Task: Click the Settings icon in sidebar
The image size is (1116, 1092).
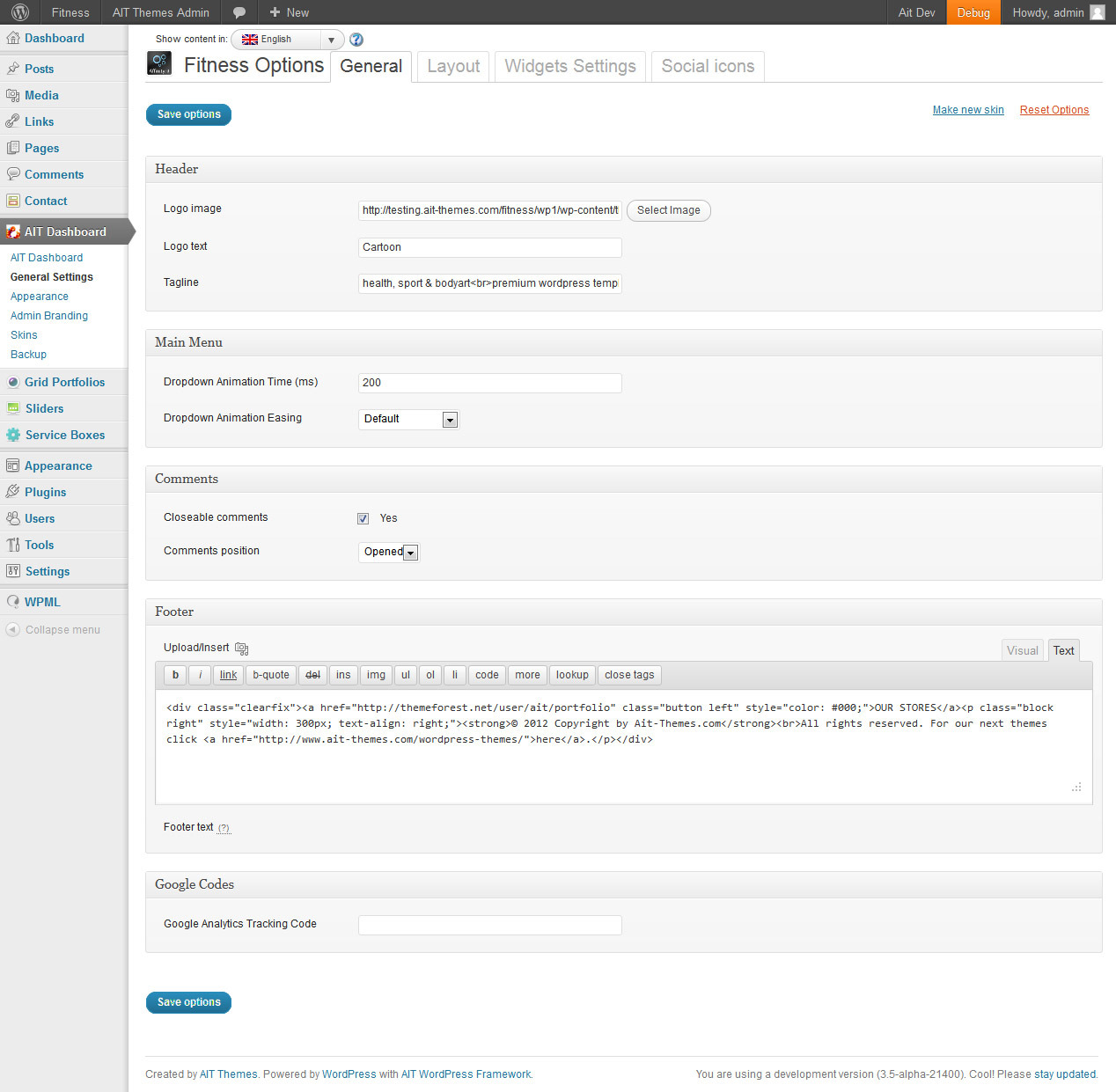Action: tap(13, 571)
